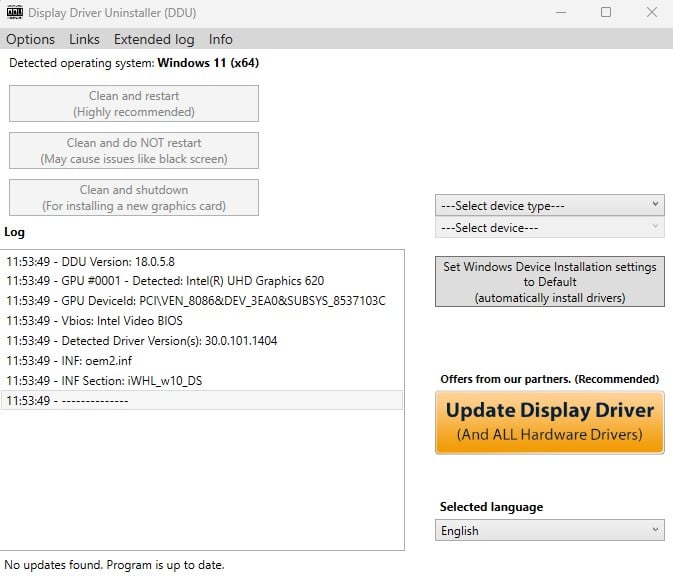Set Windows Device Installation settings to Default
673x585 pixels.
coord(549,282)
